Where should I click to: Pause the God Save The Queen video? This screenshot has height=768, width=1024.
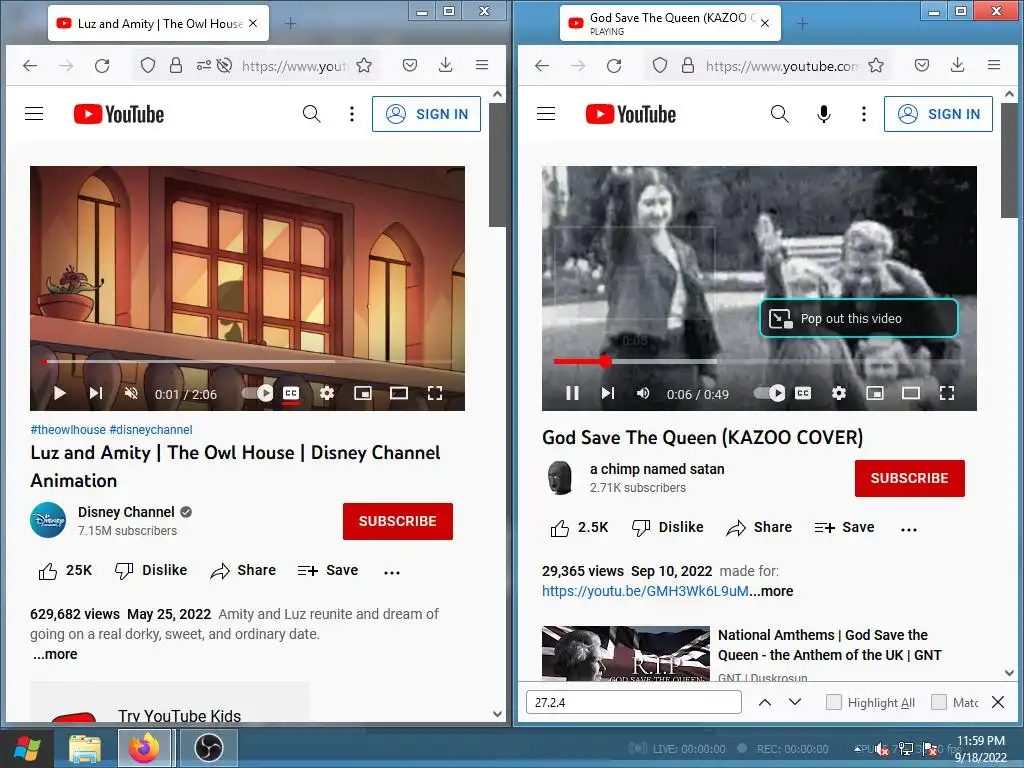tap(572, 393)
